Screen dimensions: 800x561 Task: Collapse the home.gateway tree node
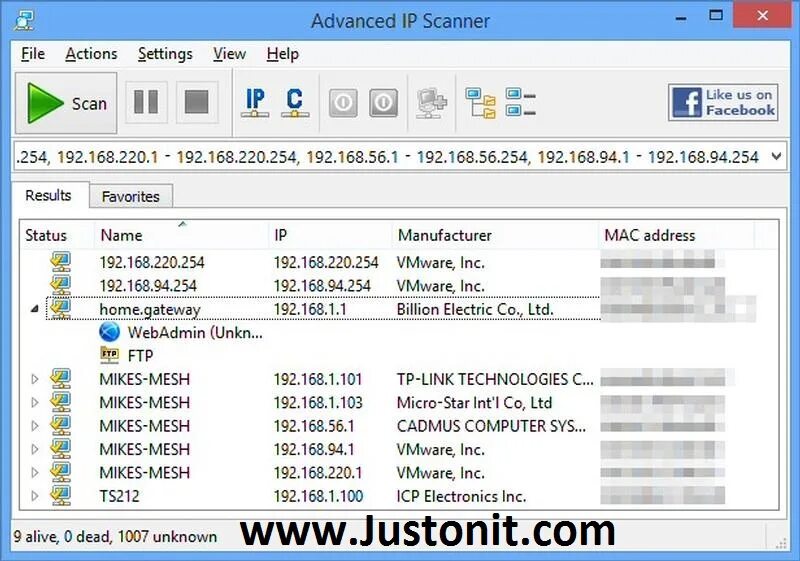(x=34, y=309)
